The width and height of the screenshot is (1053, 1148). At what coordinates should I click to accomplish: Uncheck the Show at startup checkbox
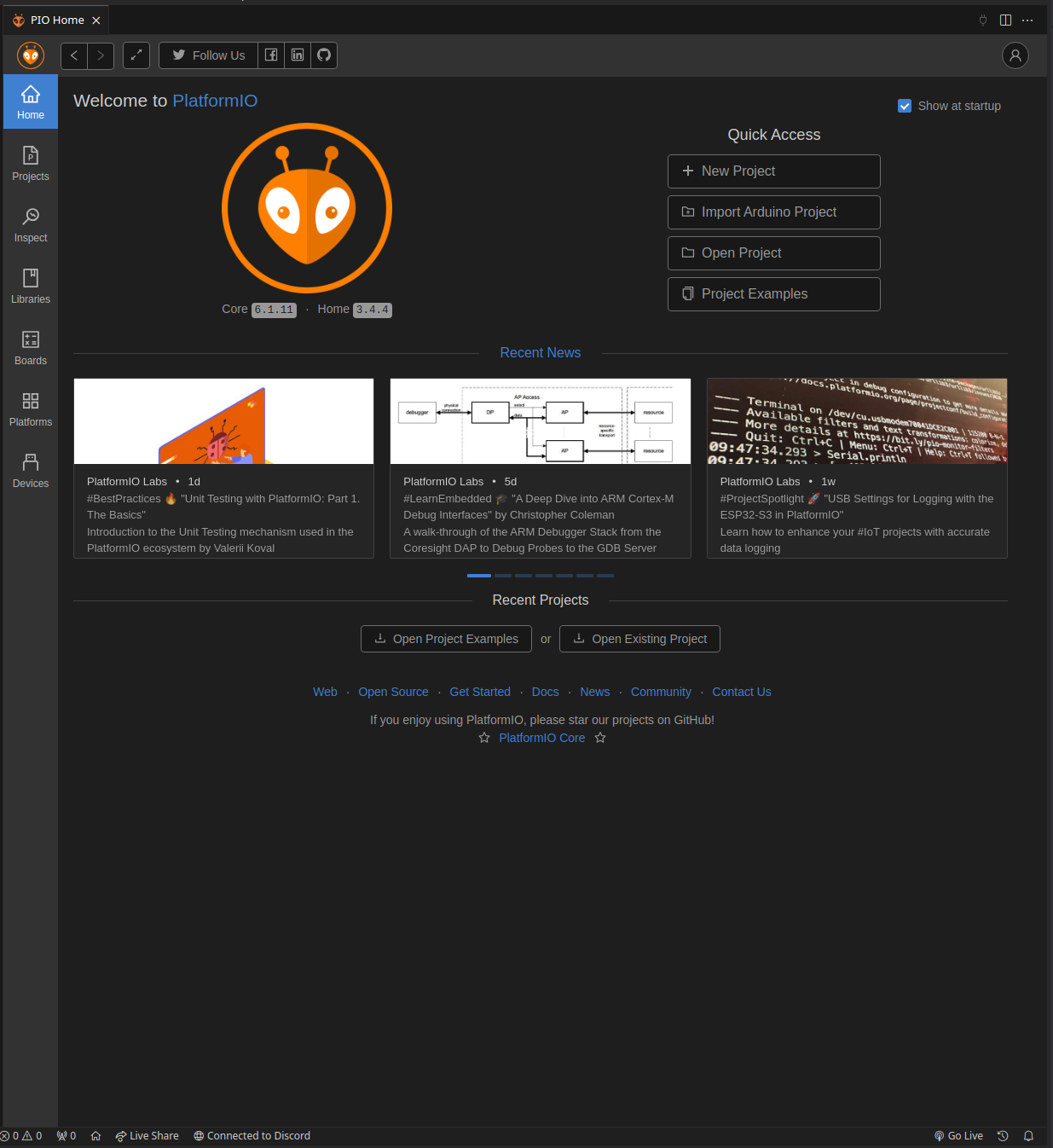pyautogui.click(x=905, y=106)
